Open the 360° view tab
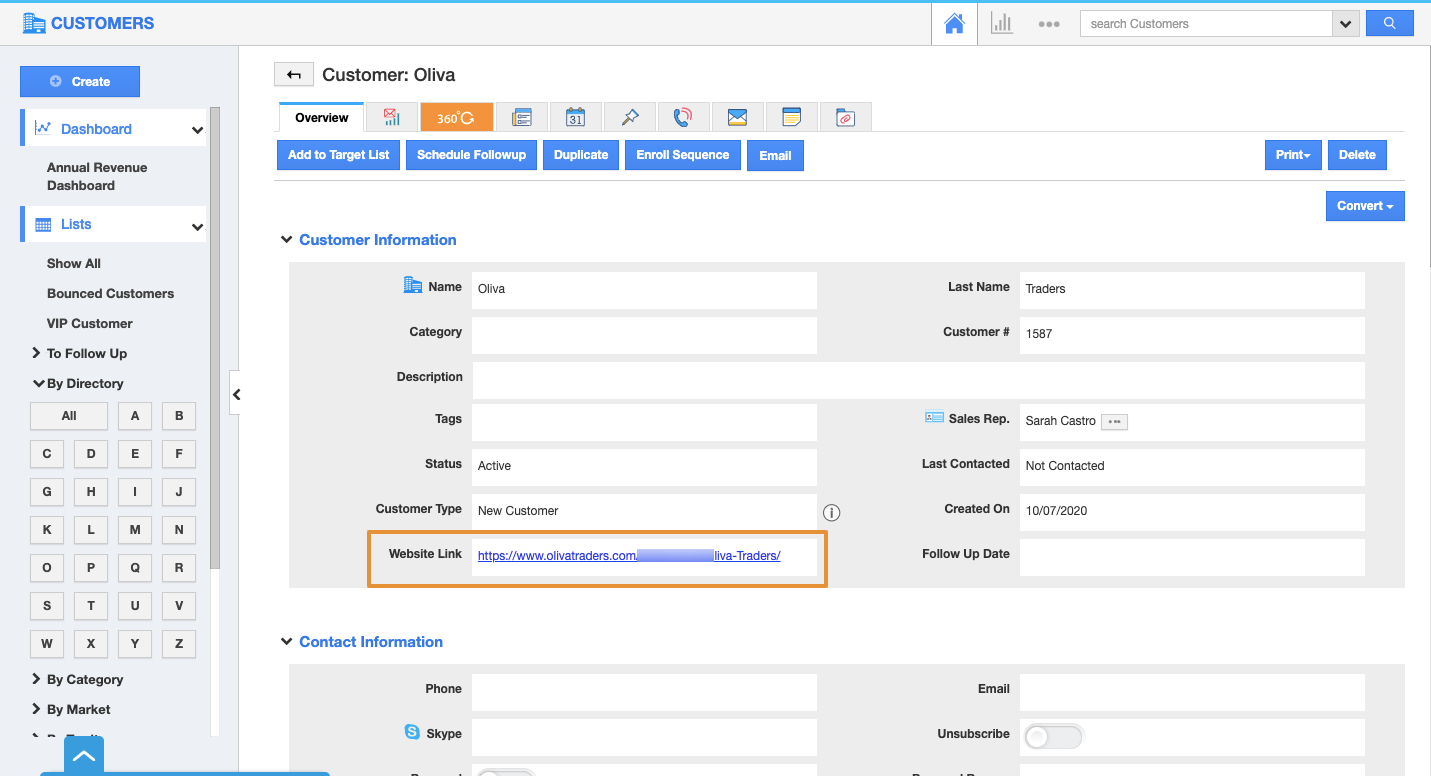Image resolution: width=1431 pixels, height=776 pixels. coord(456,118)
